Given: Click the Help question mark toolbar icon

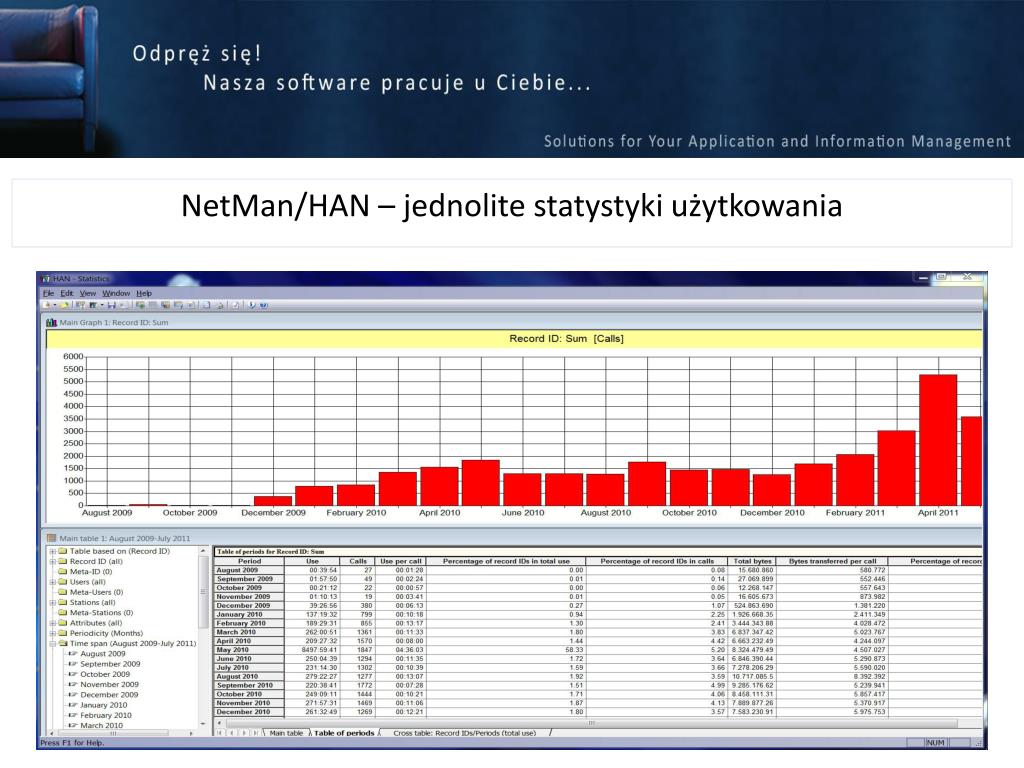Looking at the screenshot, I should click(x=252, y=305).
